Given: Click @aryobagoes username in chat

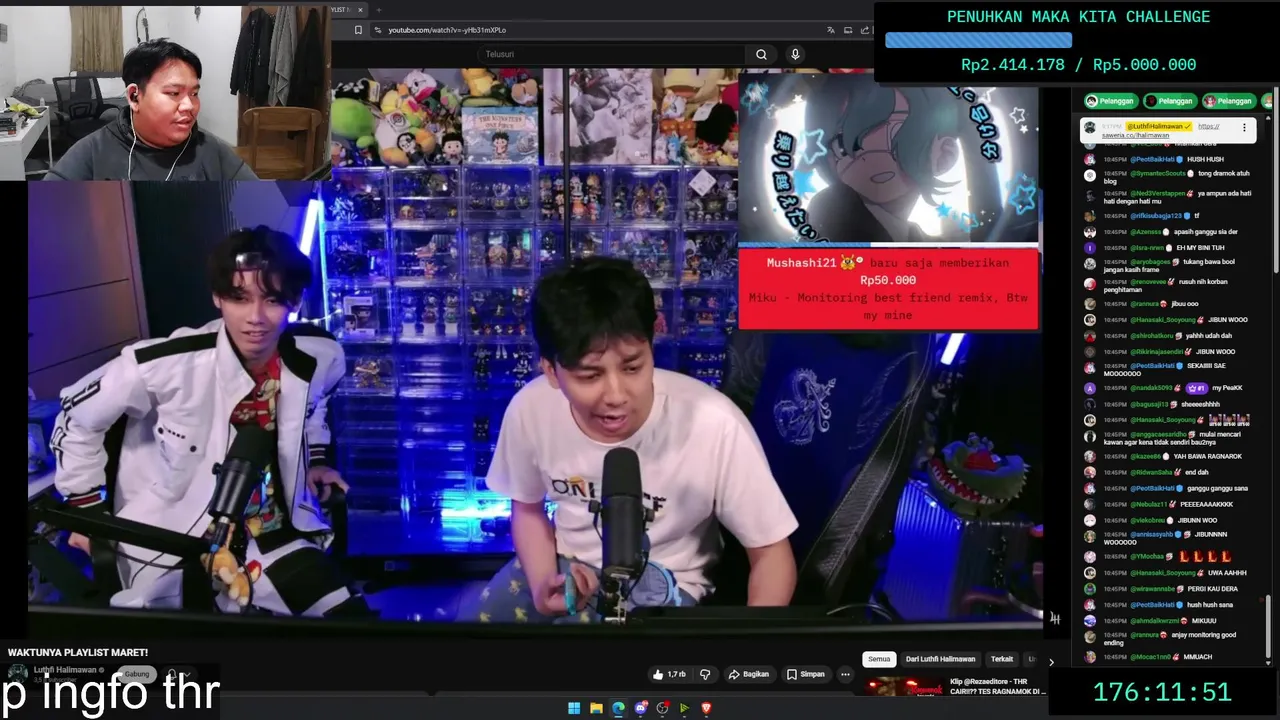Looking at the screenshot, I should tap(1151, 263).
